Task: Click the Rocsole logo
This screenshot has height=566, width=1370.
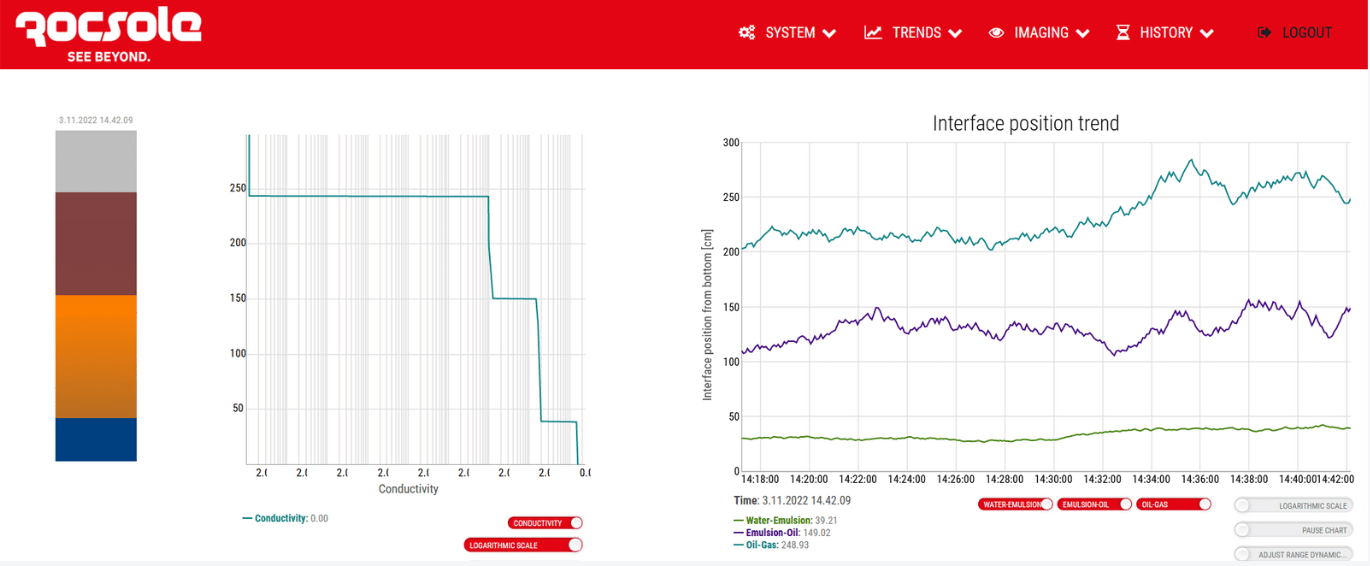Action: [x=108, y=35]
